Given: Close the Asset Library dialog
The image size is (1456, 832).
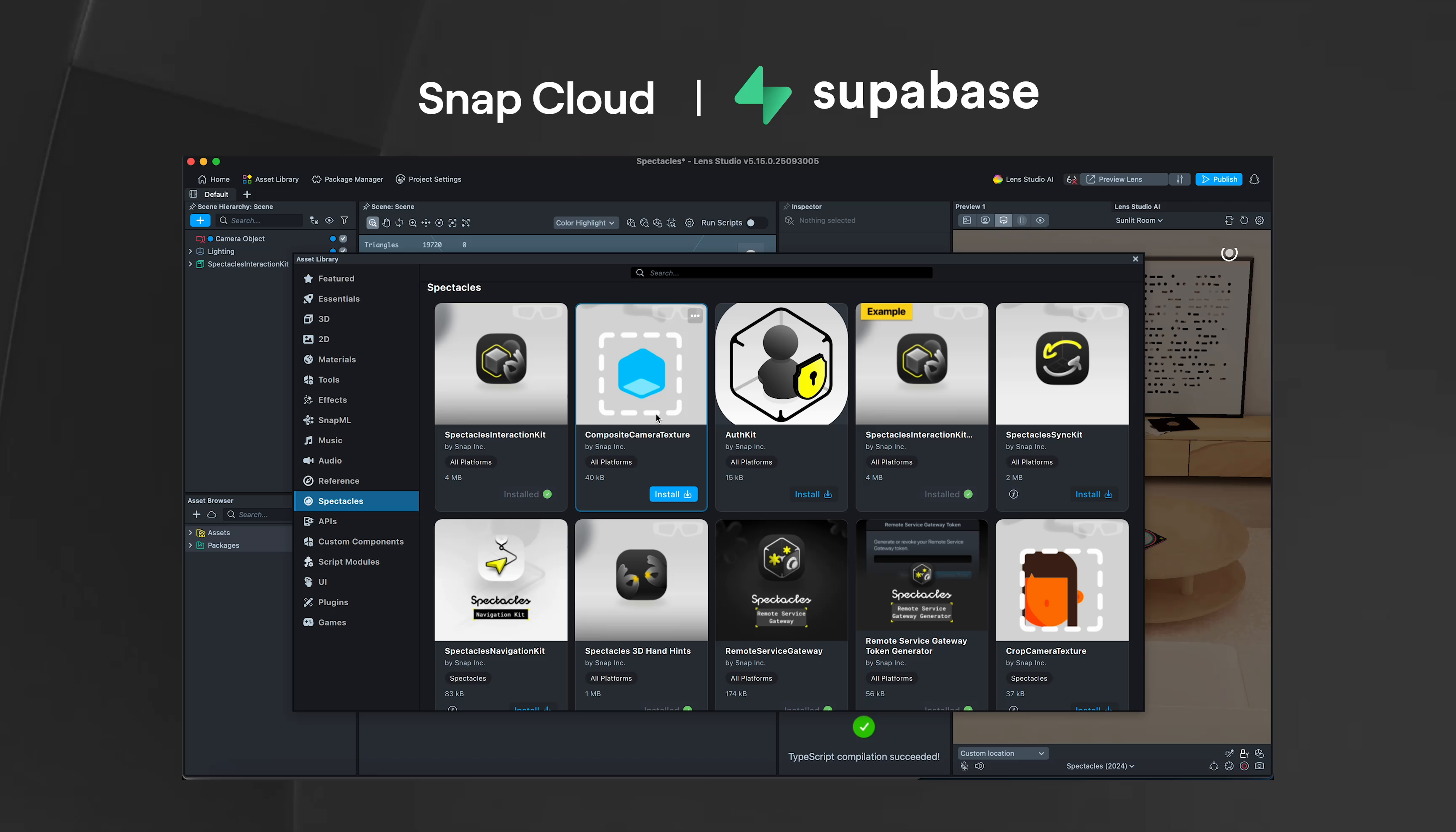Looking at the screenshot, I should click(x=1135, y=259).
